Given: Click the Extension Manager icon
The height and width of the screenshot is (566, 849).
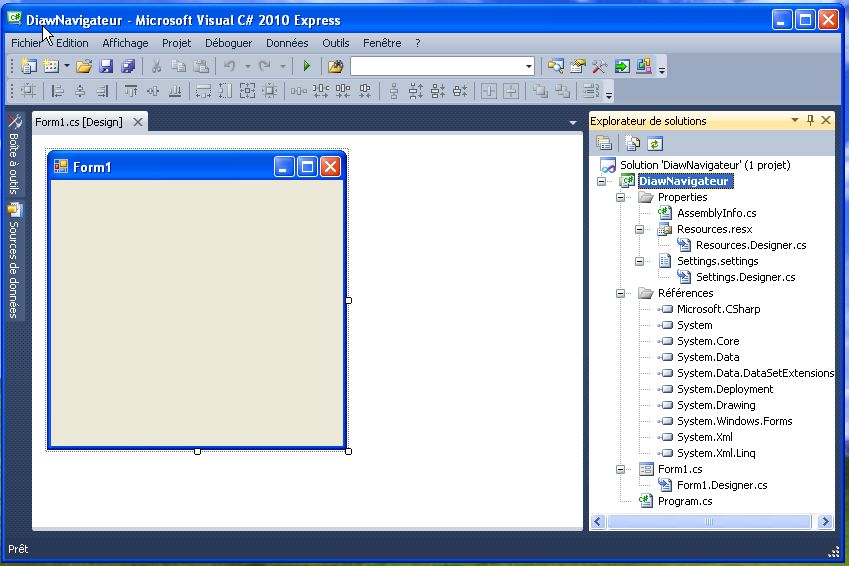Looking at the screenshot, I should tap(644, 66).
